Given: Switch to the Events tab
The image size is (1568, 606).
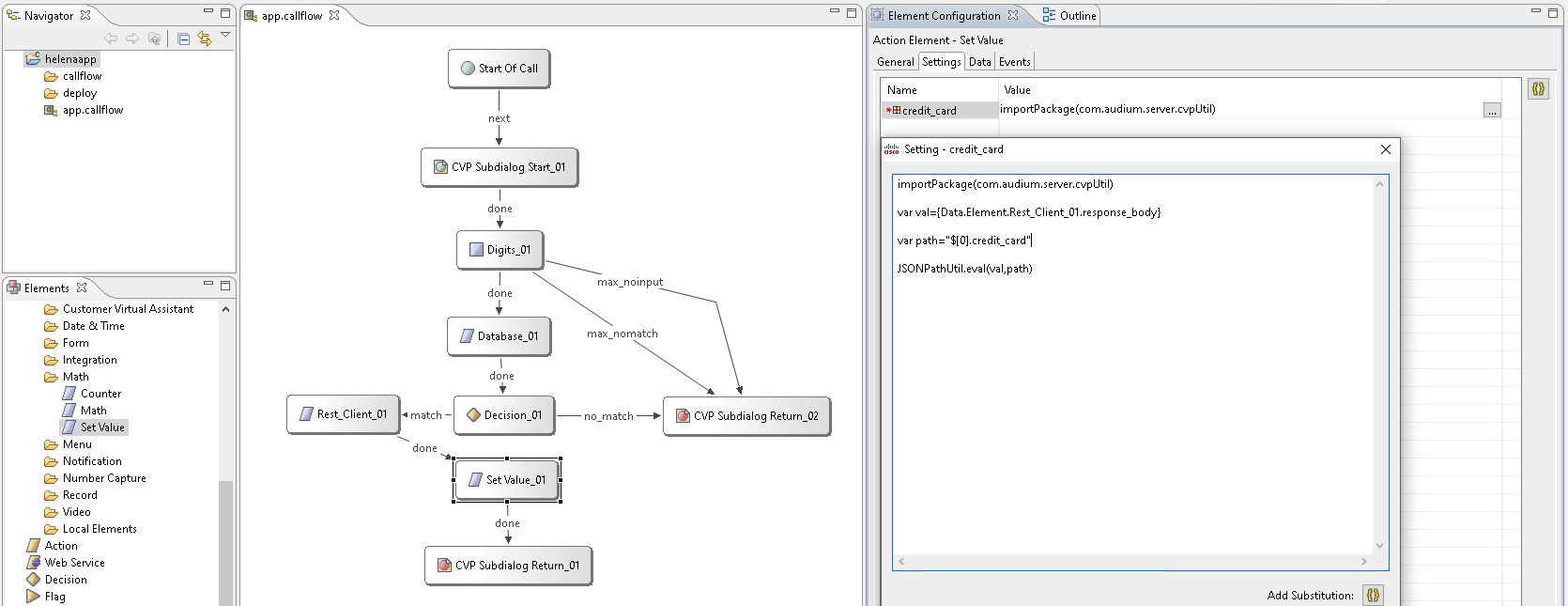Looking at the screenshot, I should click(x=1014, y=62).
